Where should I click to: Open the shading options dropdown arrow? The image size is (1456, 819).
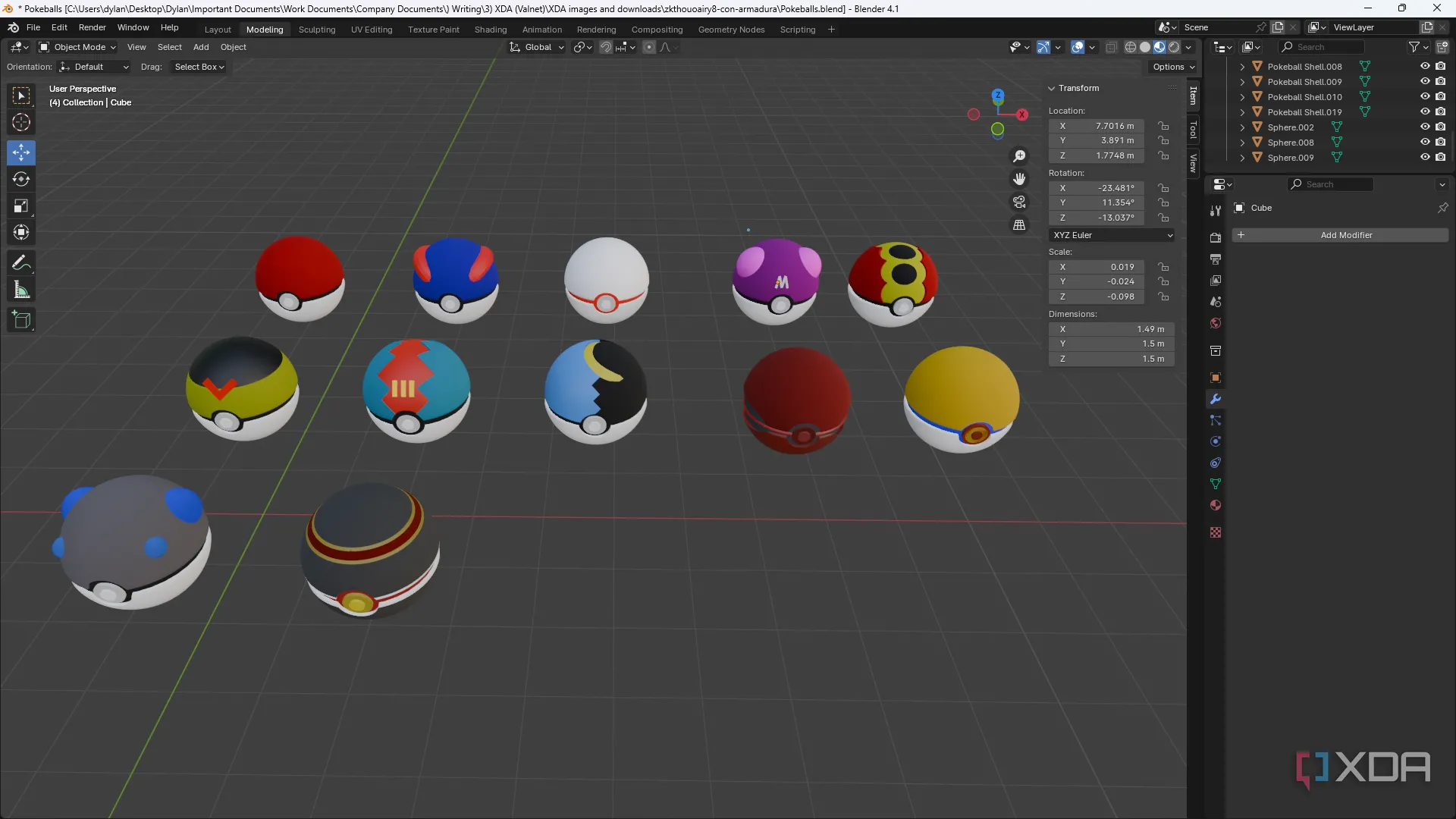(x=1188, y=47)
